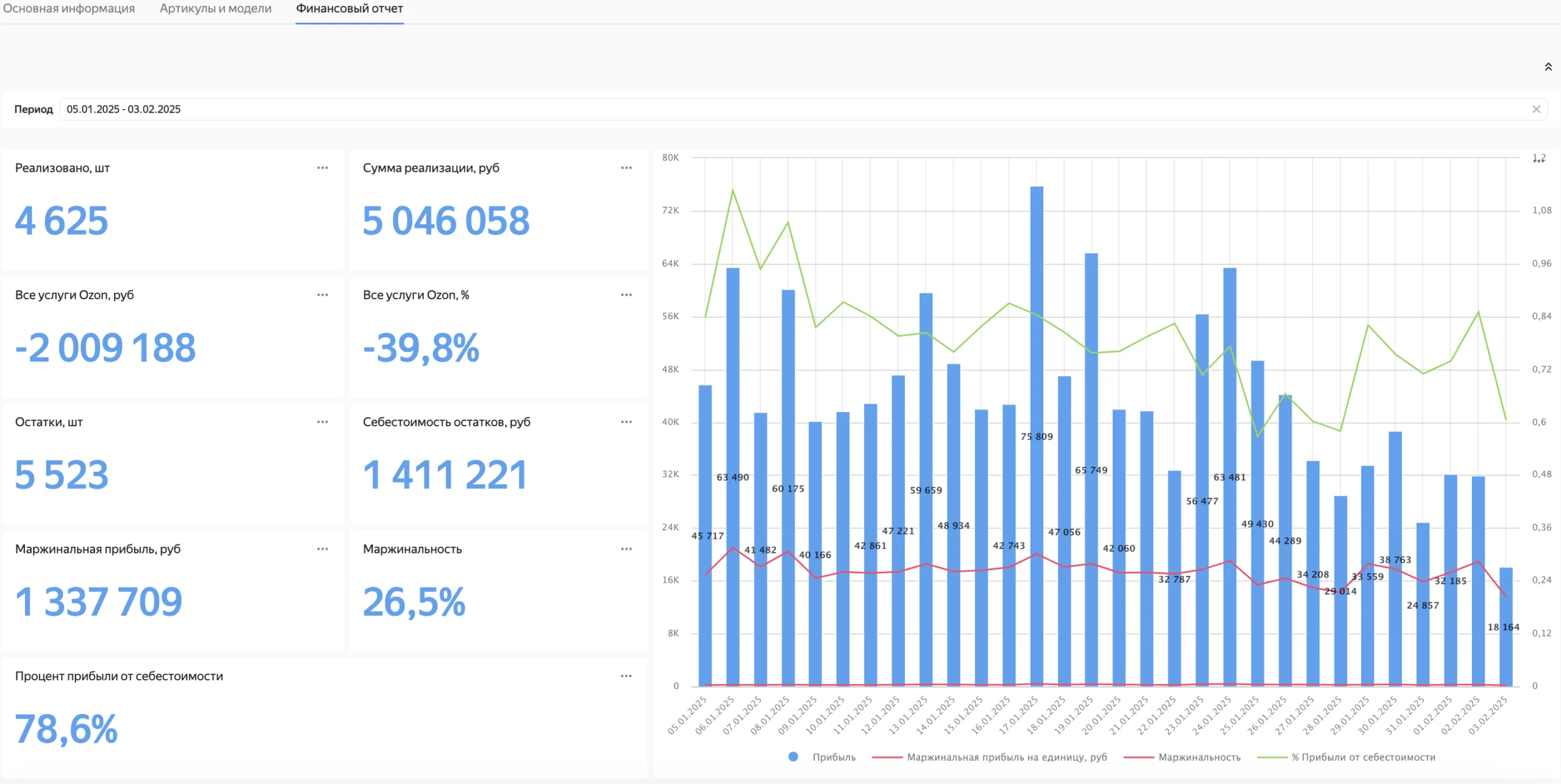This screenshot has height=784, width=1561.
Task: Open menu of Маржинальная прибыль card
Action: pyautogui.click(x=323, y=549)
